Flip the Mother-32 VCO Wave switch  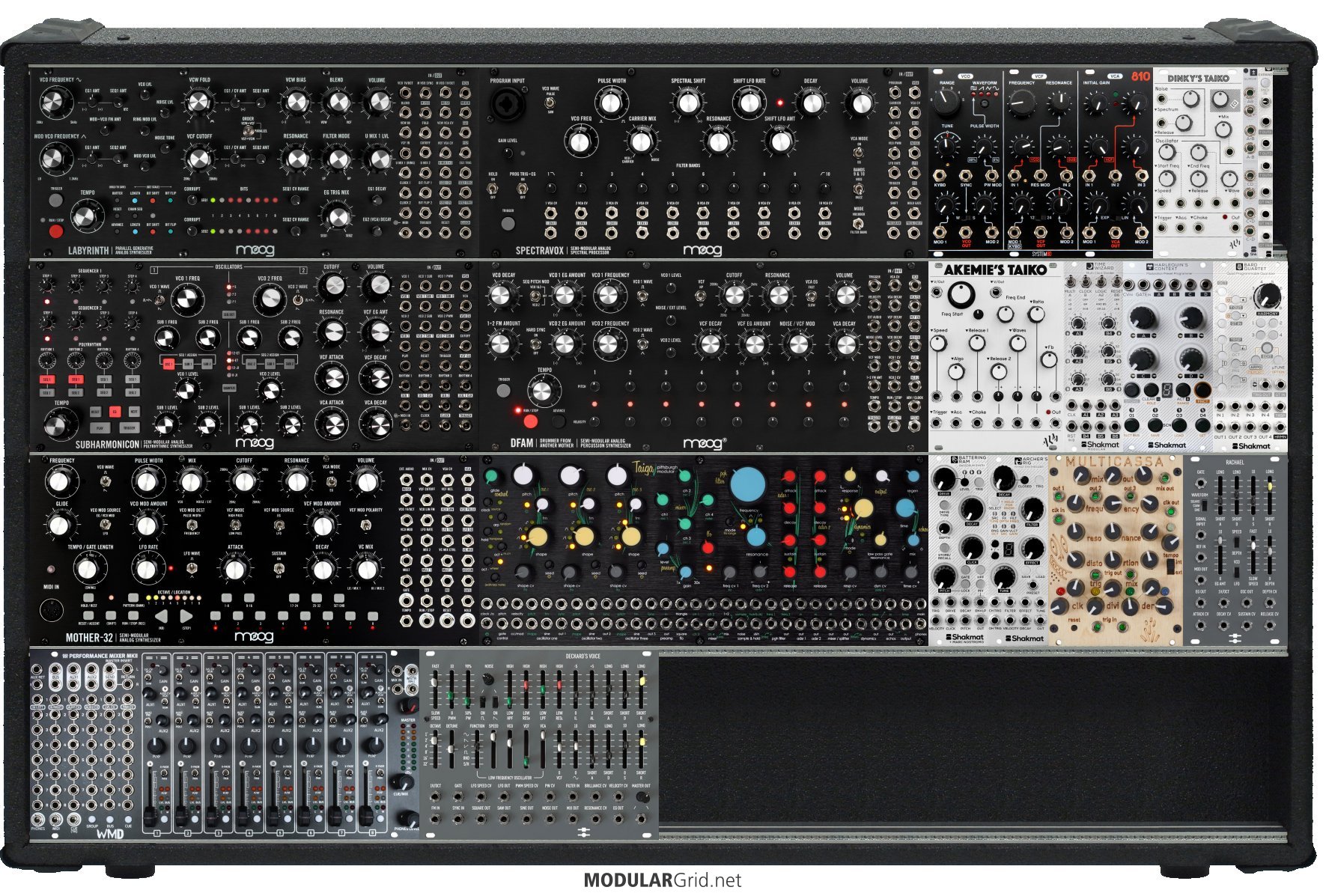[x=106, y=483]
